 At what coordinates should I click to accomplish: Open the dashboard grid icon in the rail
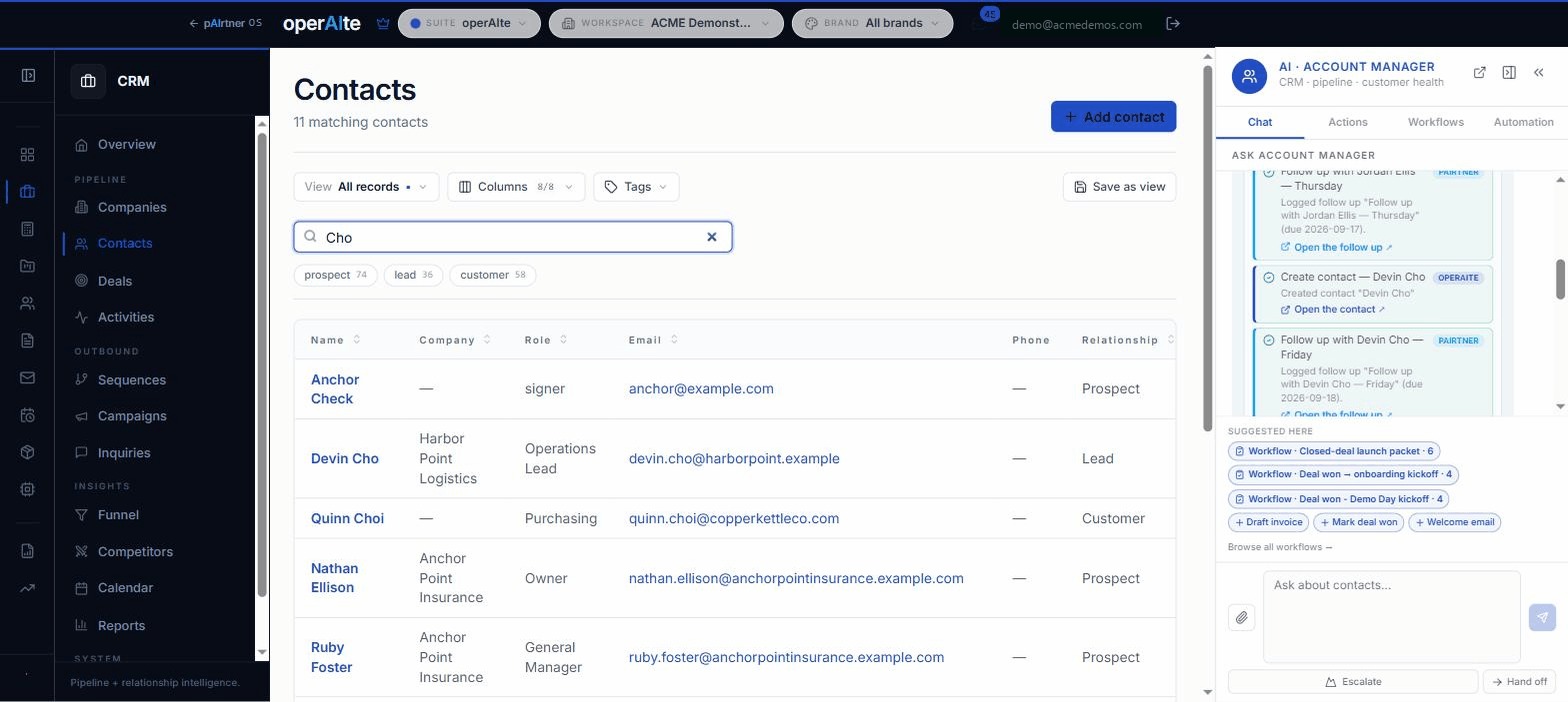(x=27, y=154)
